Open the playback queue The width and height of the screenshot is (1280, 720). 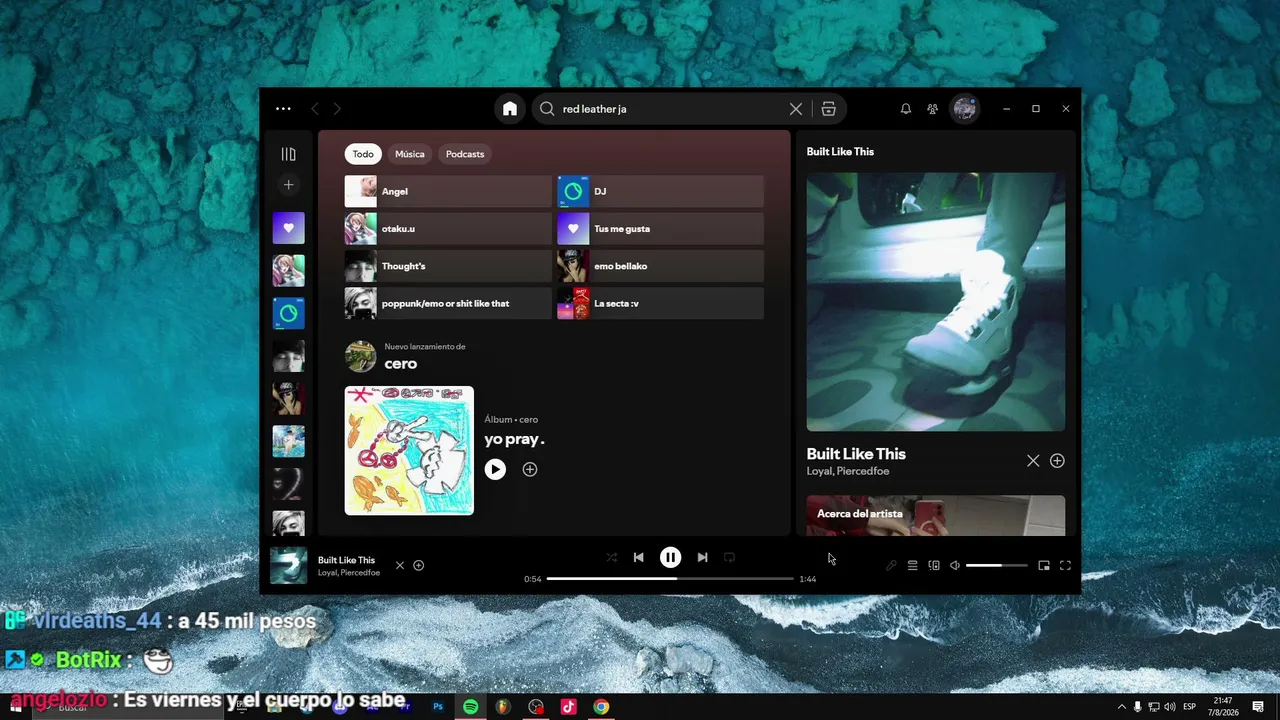click(x=912, y=566)
